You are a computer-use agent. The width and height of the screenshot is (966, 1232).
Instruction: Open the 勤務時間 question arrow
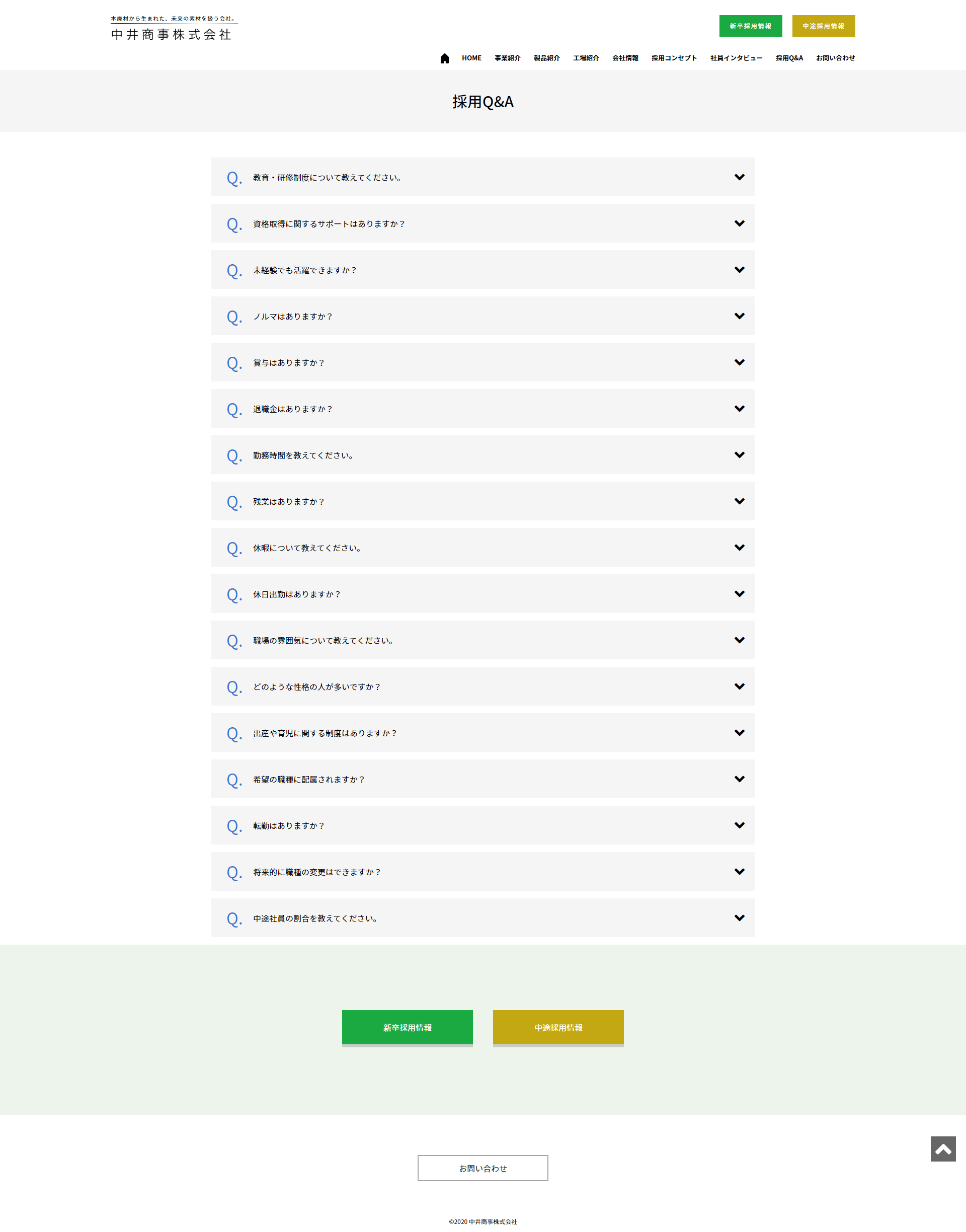[x=739, y=455]
